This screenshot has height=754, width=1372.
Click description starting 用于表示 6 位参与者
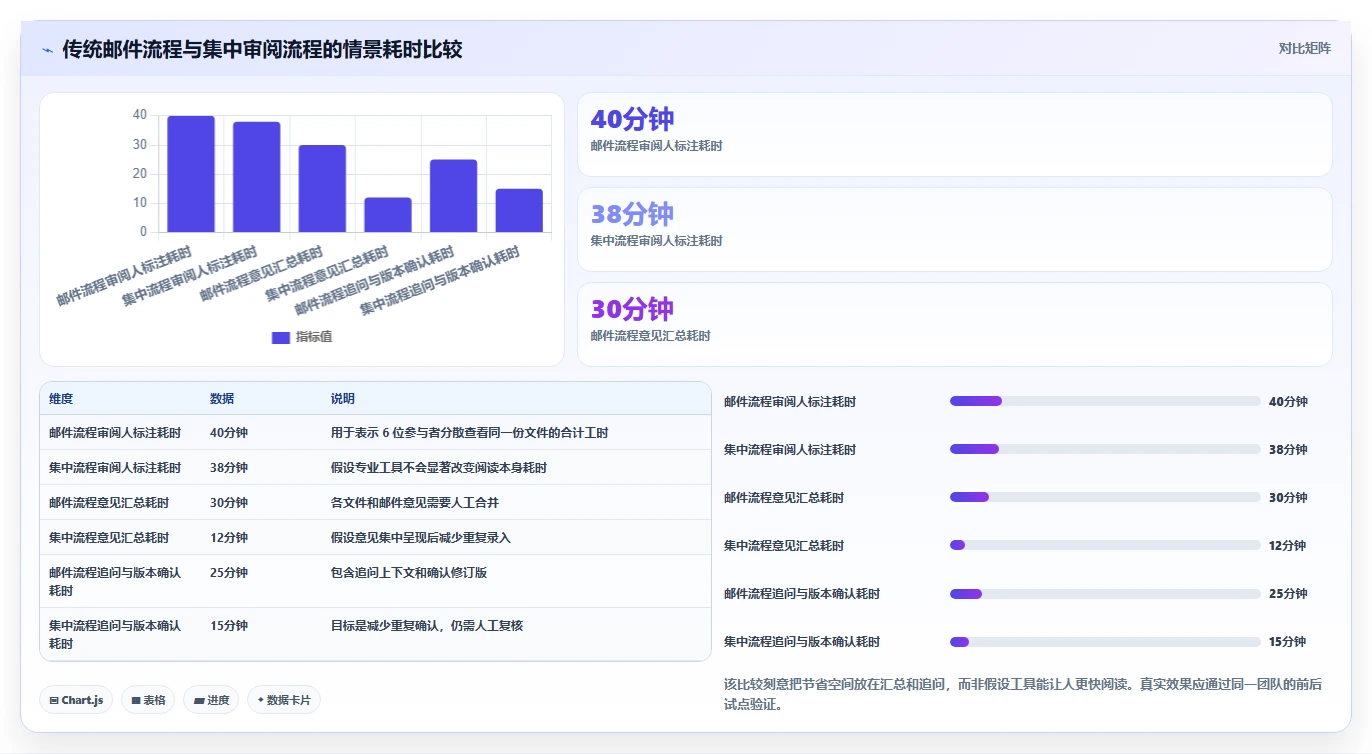[x=470, y=433]
